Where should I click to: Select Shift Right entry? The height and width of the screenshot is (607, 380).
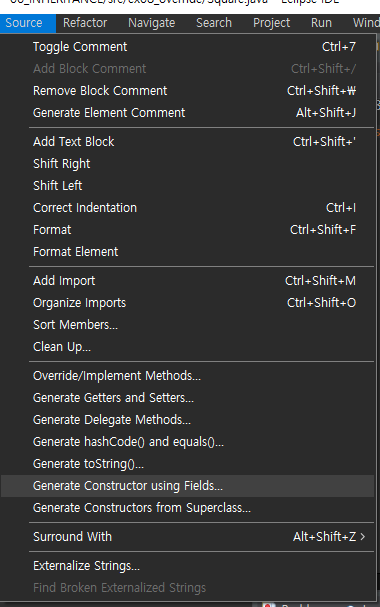188,164
